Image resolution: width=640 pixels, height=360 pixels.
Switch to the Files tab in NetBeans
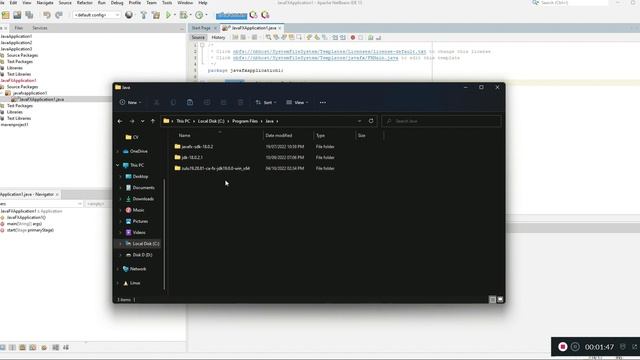pyautogui.click(x=19, y=28)
